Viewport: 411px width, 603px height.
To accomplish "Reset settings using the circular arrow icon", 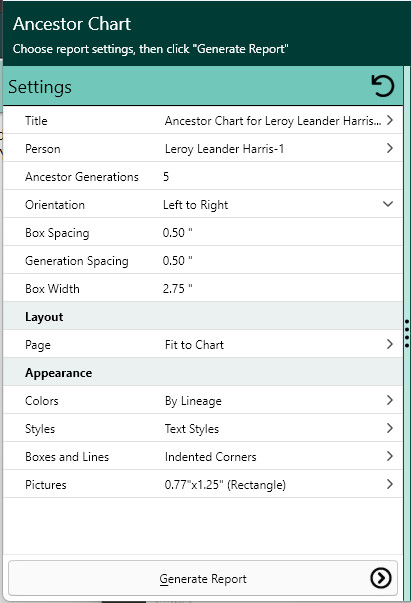I will coord(383,86).
